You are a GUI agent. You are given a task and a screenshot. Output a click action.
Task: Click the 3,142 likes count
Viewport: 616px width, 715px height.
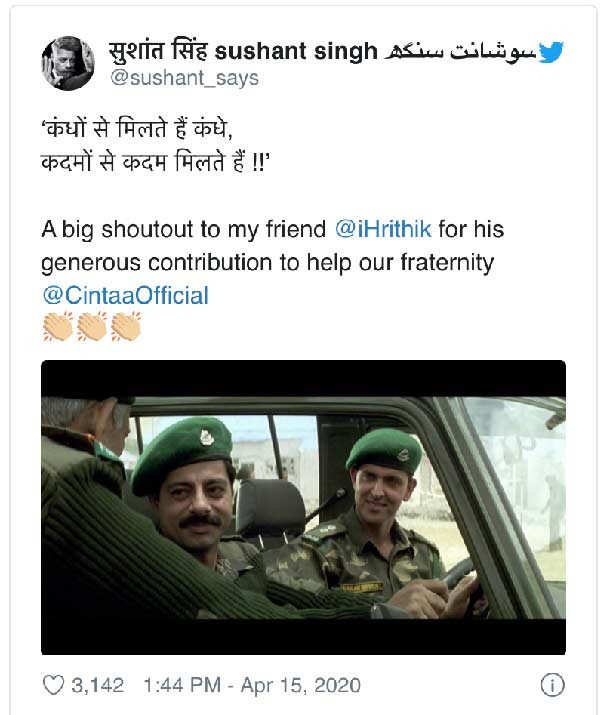click(97, 685)
